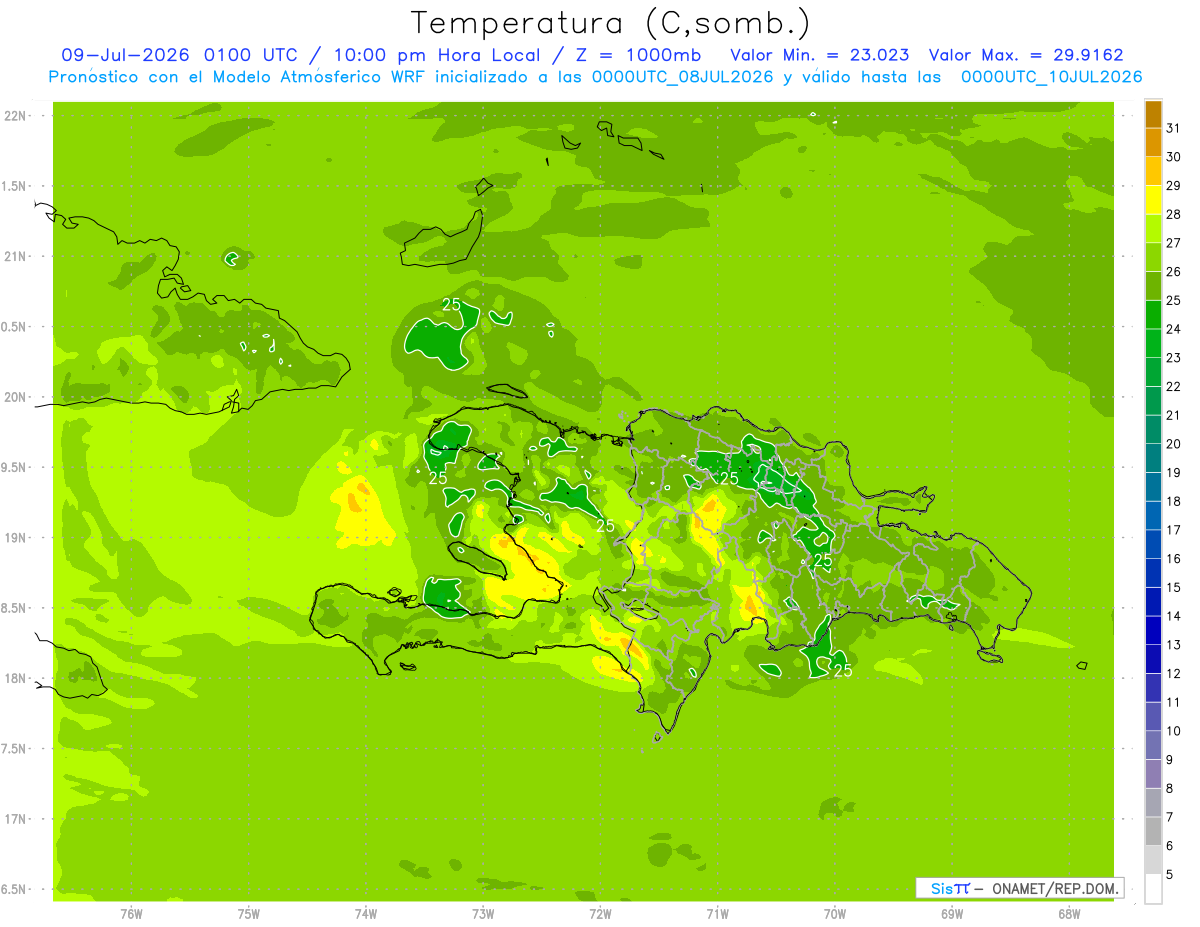Click the legend value 27
This screenshot has height=927, width=1200.
[x=1173, y=243]
